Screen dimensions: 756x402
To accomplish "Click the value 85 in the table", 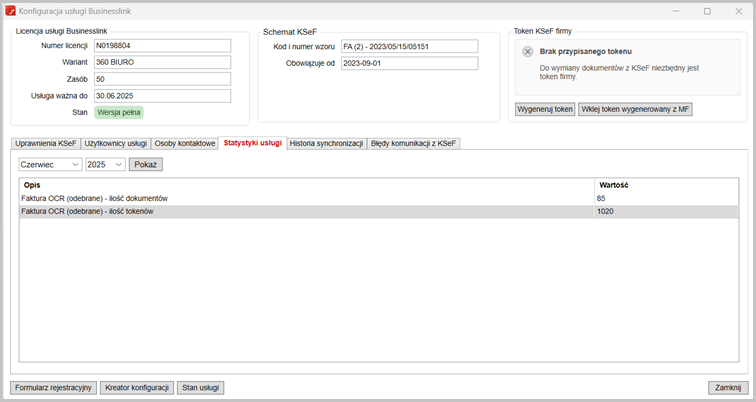I will 601,199.
